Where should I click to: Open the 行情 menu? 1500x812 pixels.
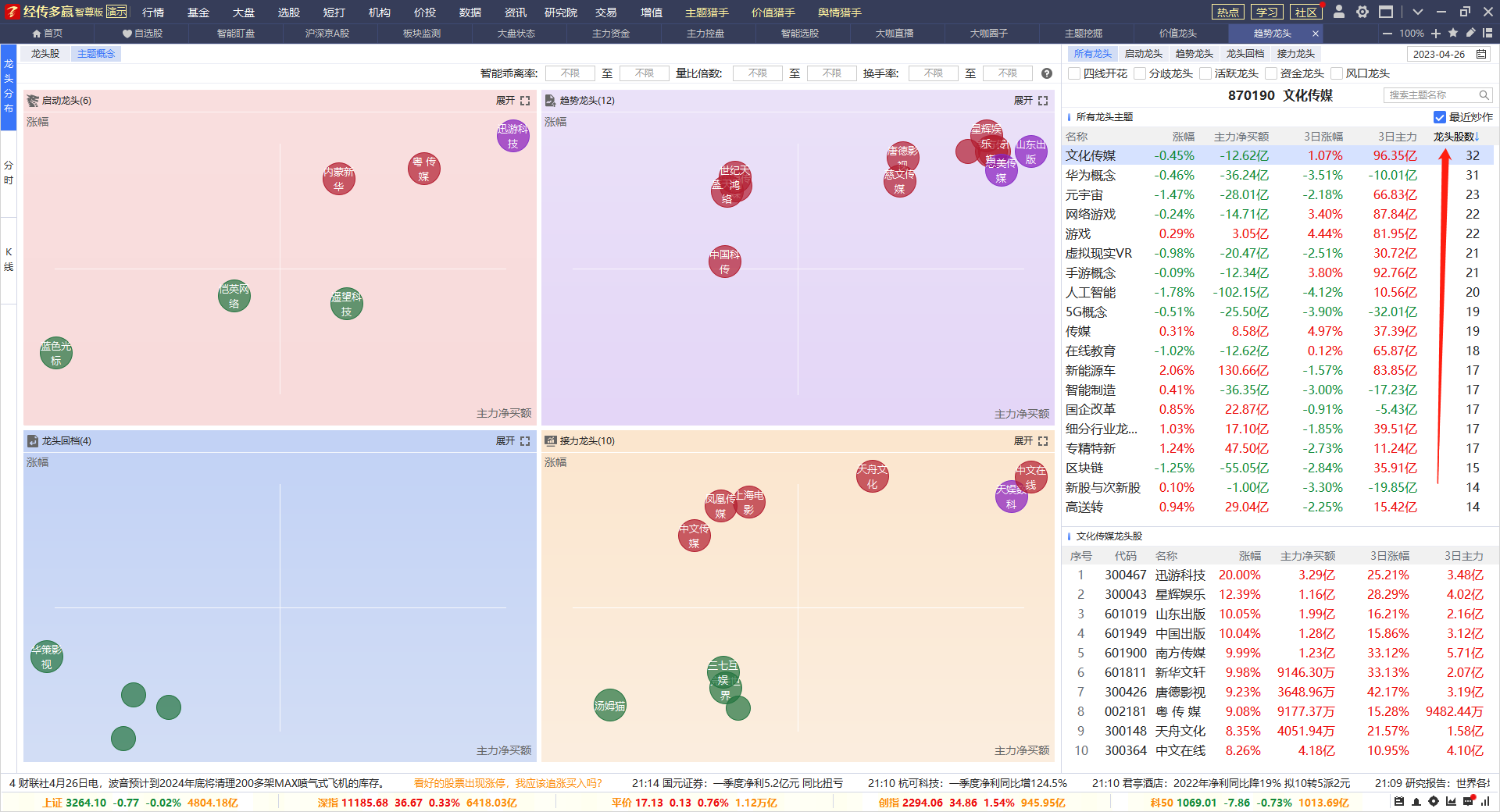pyautogui.click(x=153, y=12)
